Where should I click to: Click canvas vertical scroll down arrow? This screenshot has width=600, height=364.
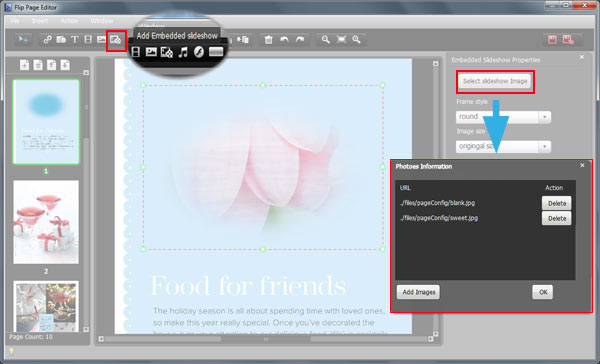[435, 334]
